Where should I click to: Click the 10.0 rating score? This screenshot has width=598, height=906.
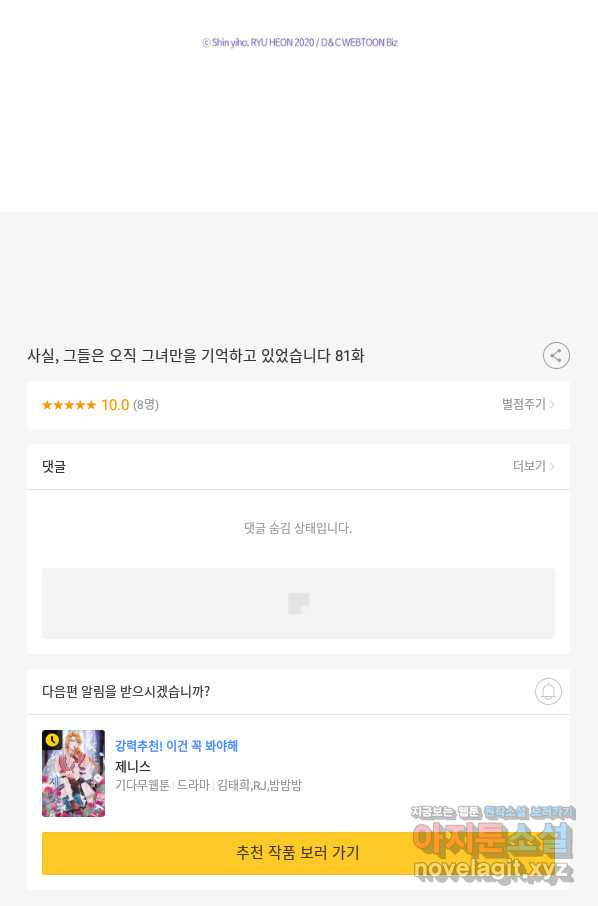click(x=115, y=405)
